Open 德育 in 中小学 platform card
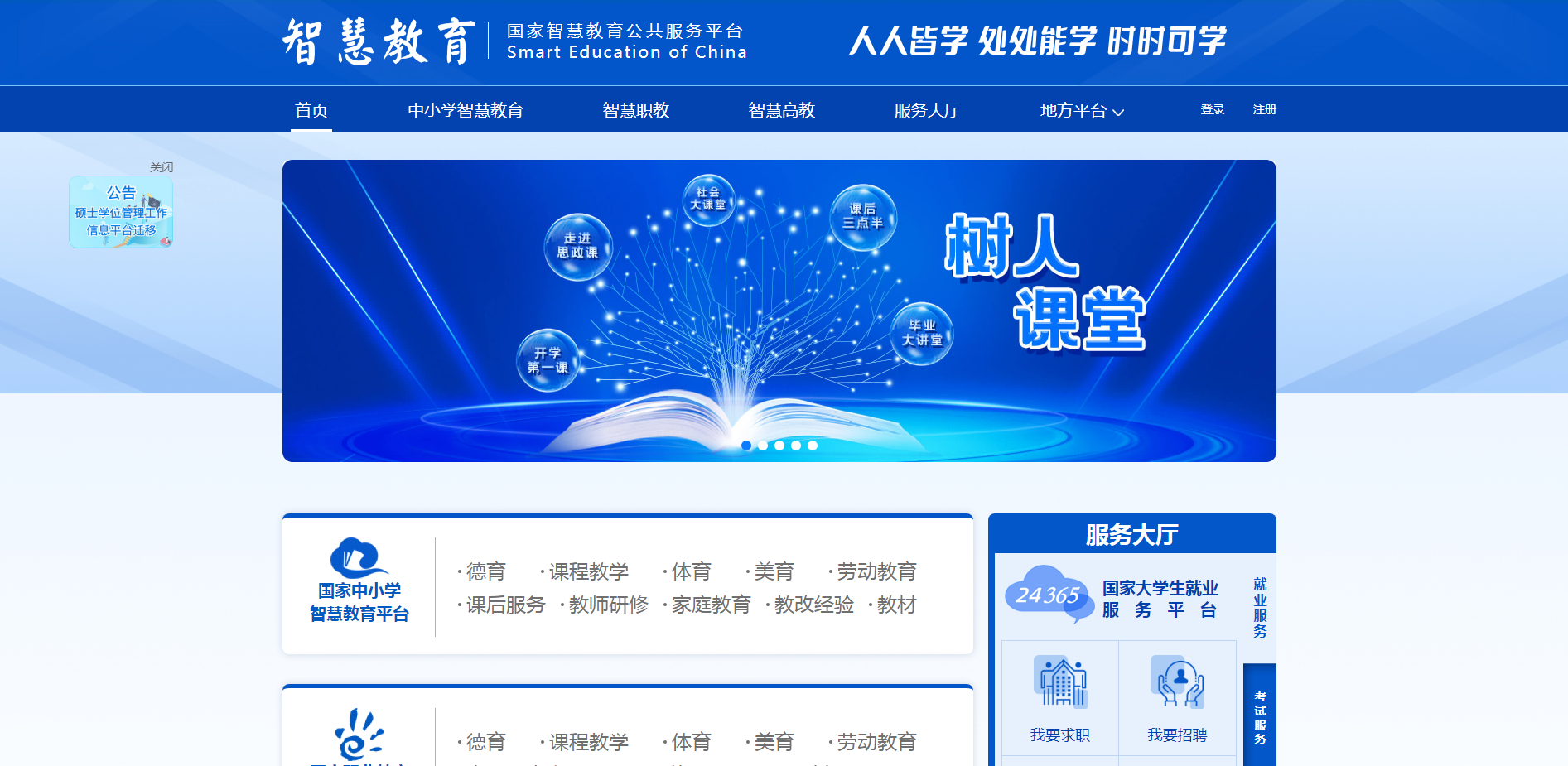Image resolution: width=1568 pixels, height=766 pixels. click(x=485, y=571)
